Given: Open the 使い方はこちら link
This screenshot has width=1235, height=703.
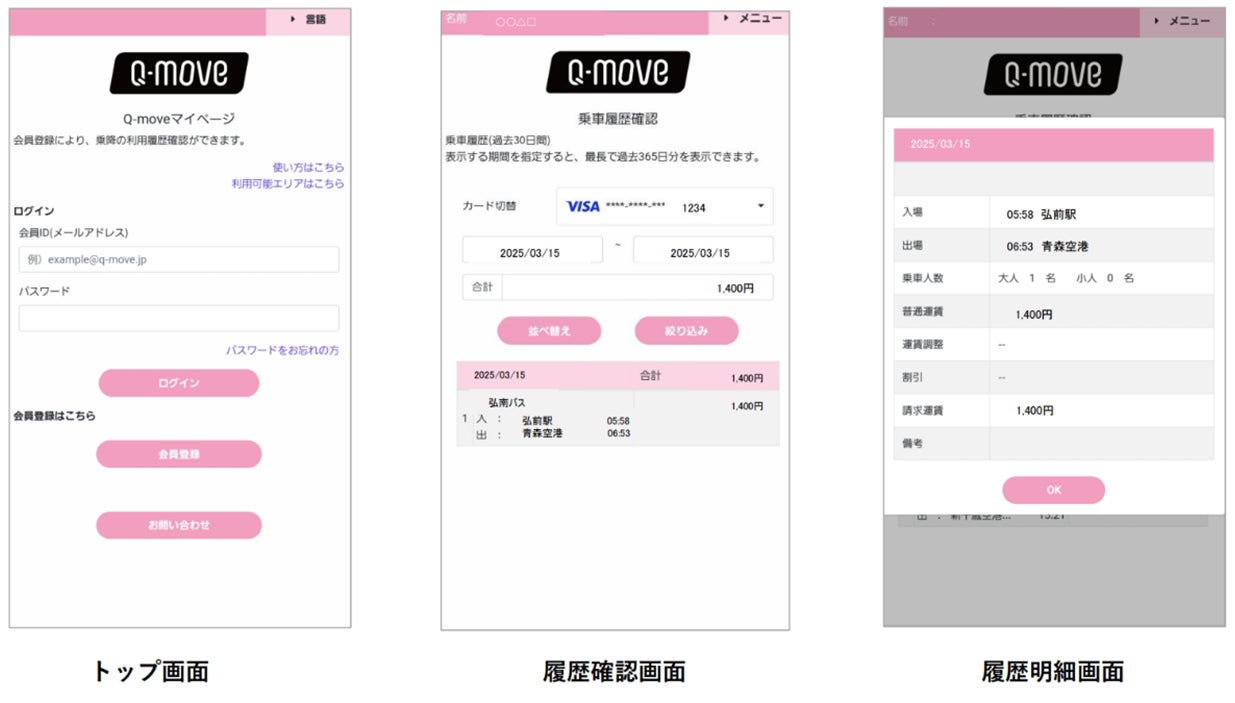Looking at the screenshot, I should [x=308, y=167].
